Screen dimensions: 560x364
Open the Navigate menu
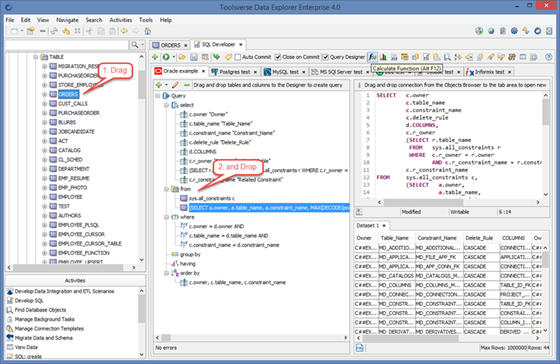(67, 20)
